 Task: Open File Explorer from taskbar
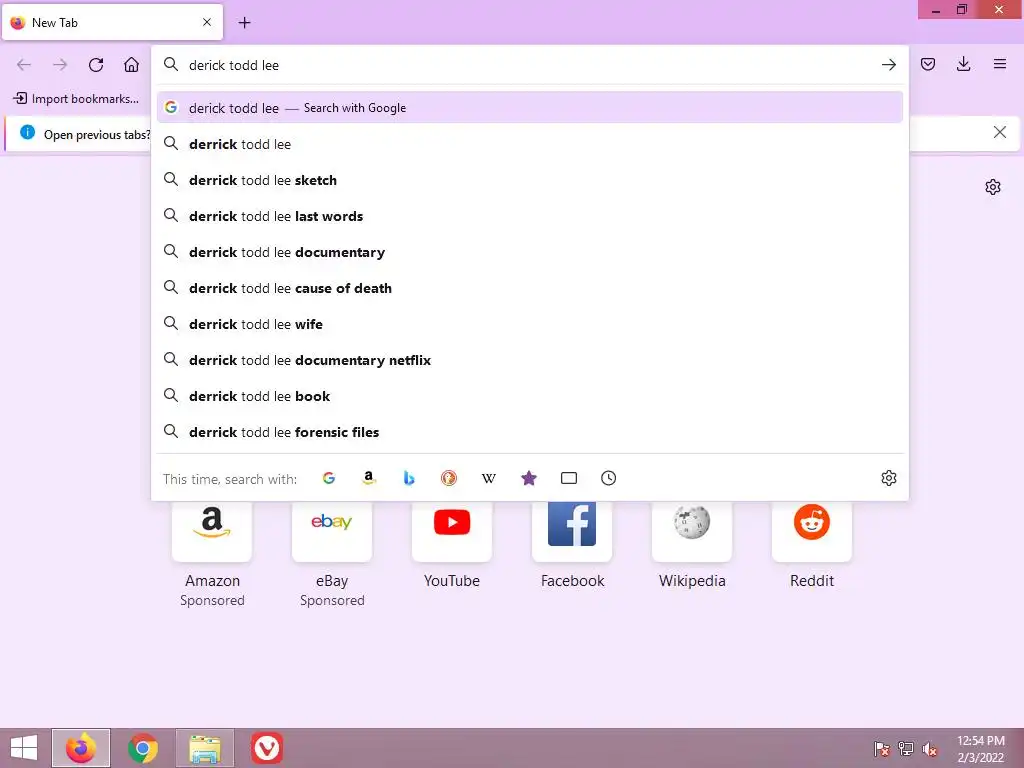(204, 748)
